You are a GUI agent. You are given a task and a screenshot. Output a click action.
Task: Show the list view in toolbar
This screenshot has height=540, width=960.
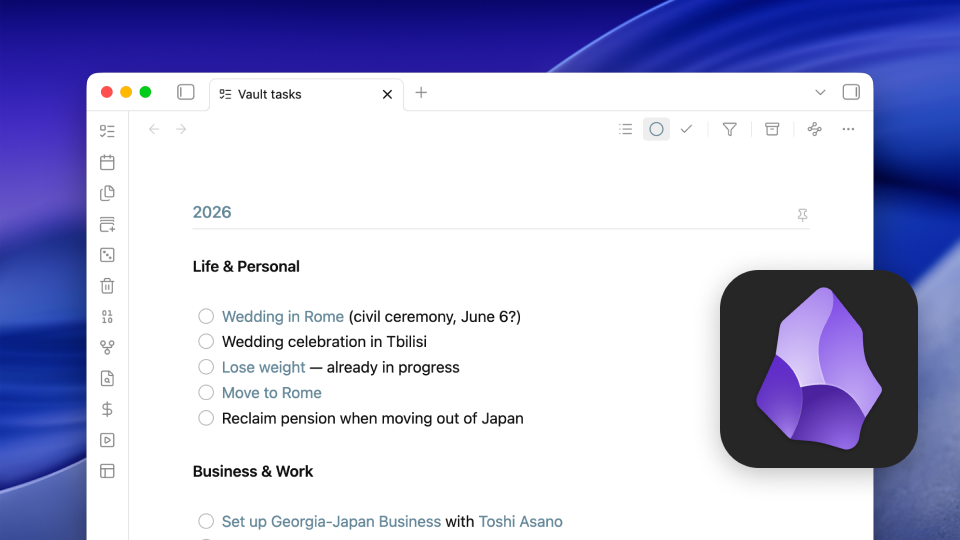click(x=625, y=129)
